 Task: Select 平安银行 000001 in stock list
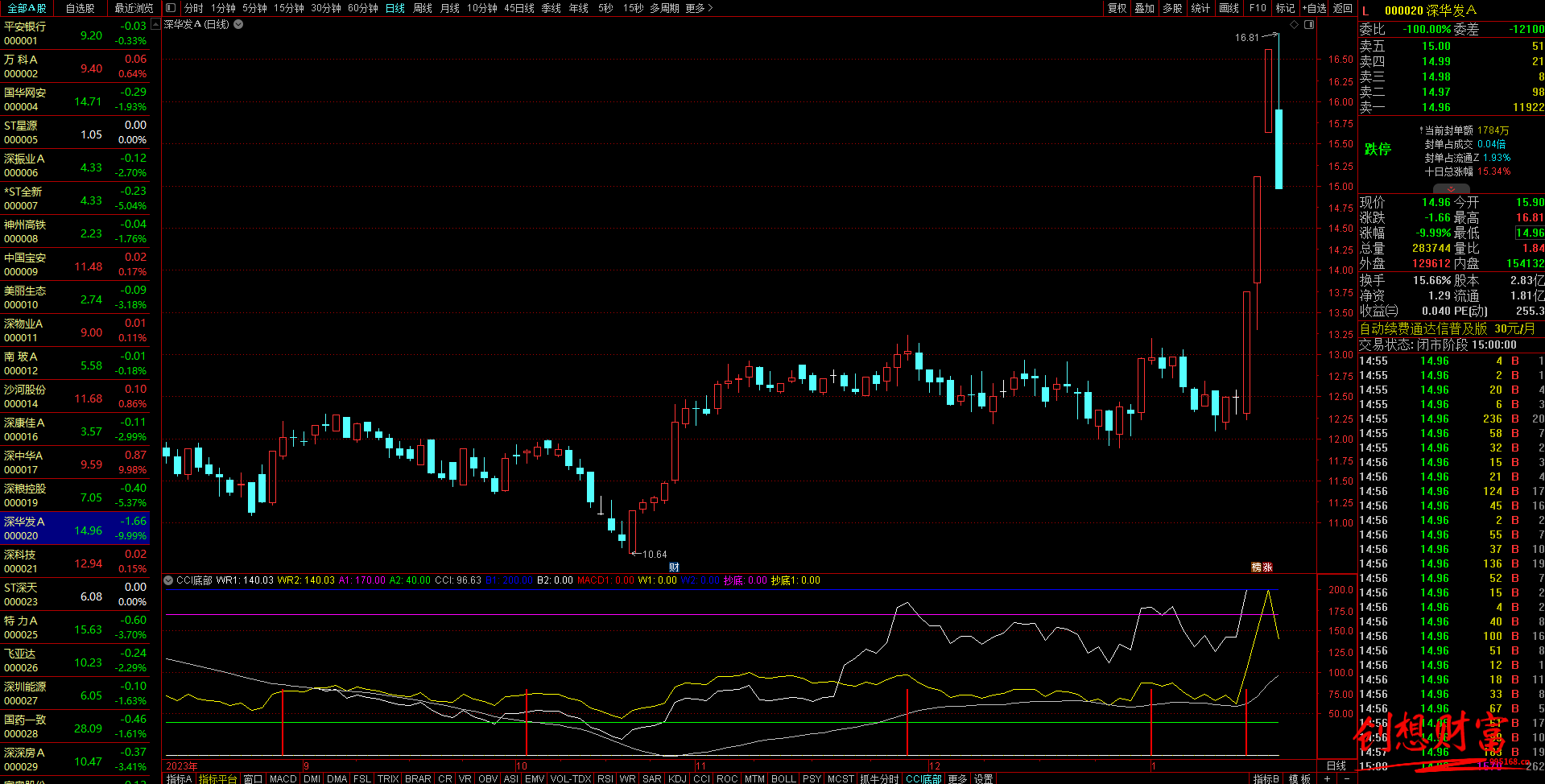[75, 34]
